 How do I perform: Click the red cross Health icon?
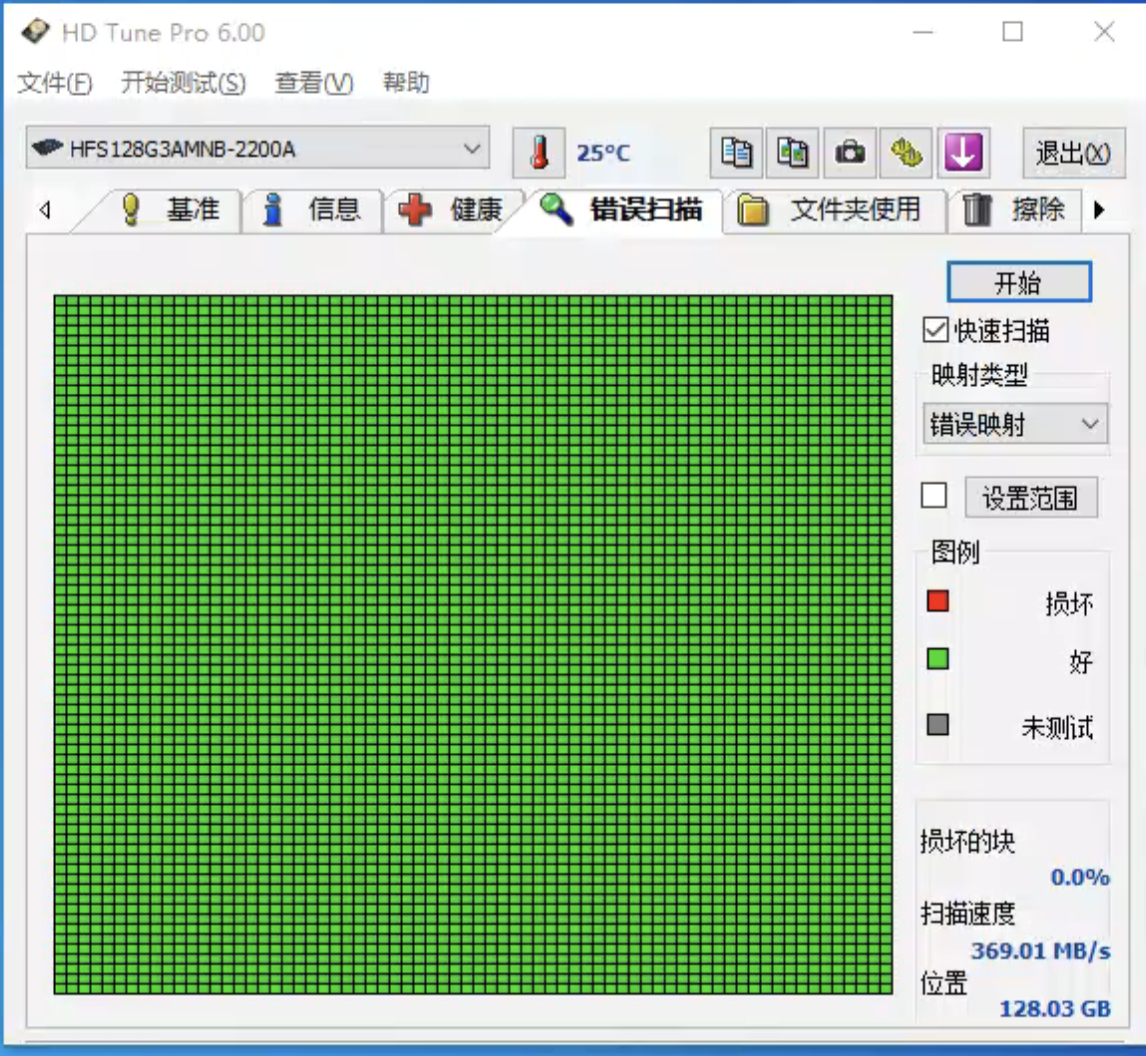point(414,210)
